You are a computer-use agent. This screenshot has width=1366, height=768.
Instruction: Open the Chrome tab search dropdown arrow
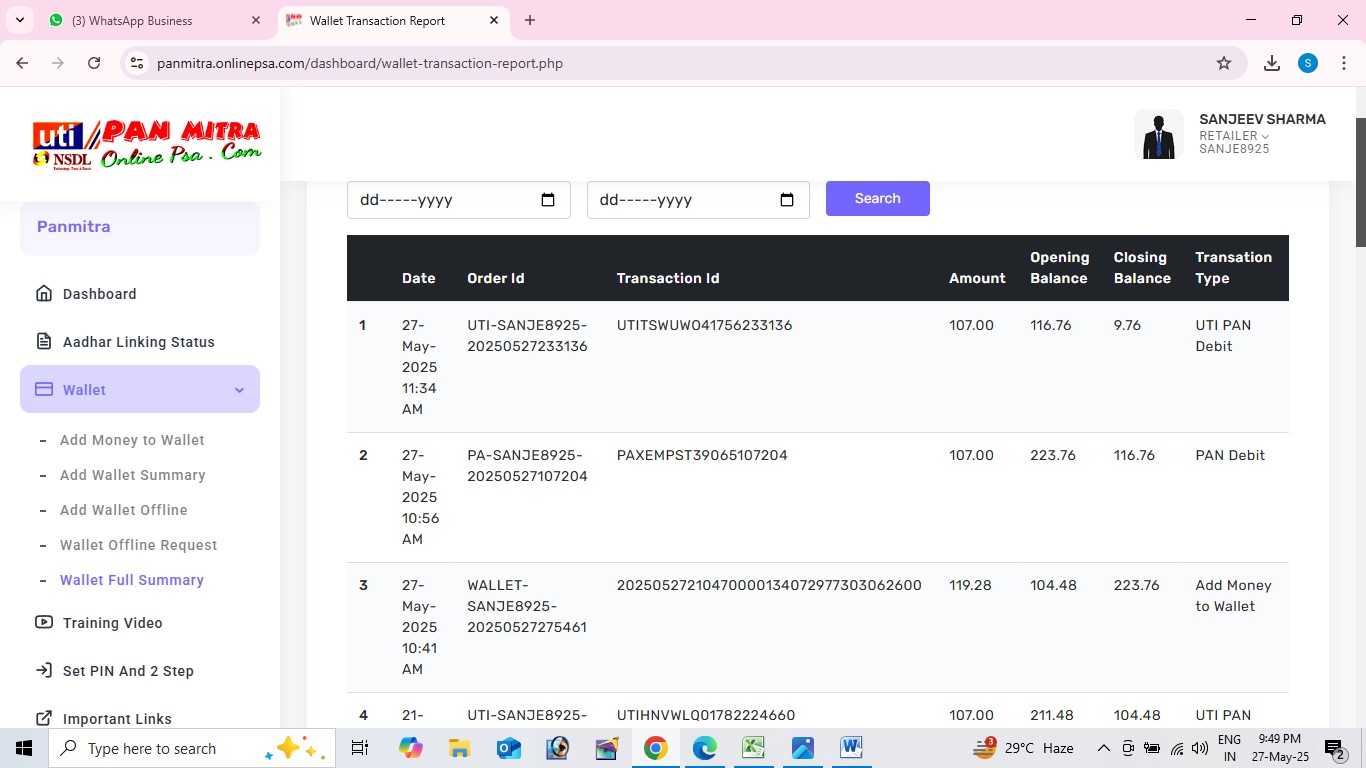tap(20, 20)
